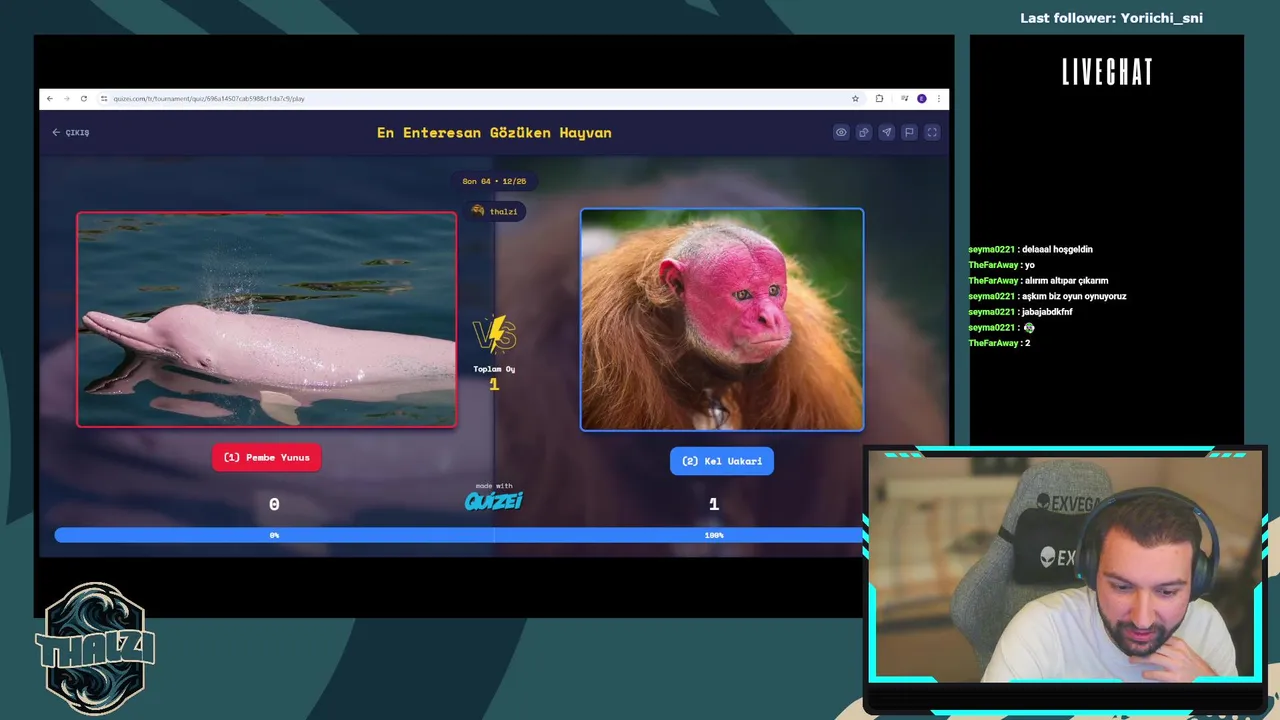Click the LIVECHAT header
The height and width of the screenshot is (720, 1280).
[1107, 72]
